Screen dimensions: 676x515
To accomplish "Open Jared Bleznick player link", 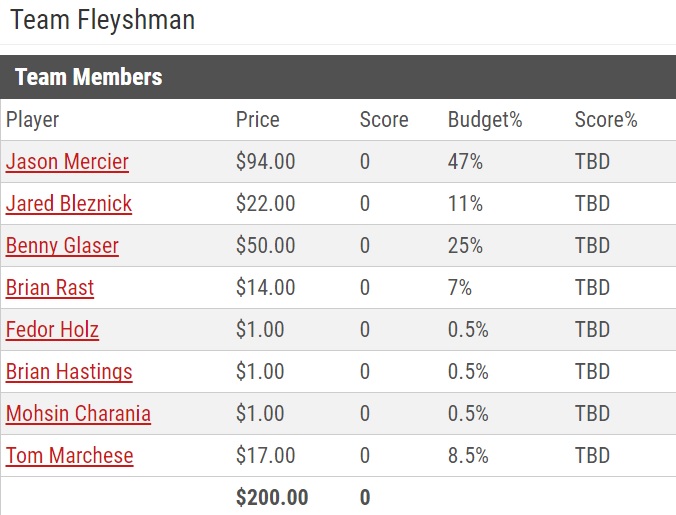I will (x=69, y=204).
